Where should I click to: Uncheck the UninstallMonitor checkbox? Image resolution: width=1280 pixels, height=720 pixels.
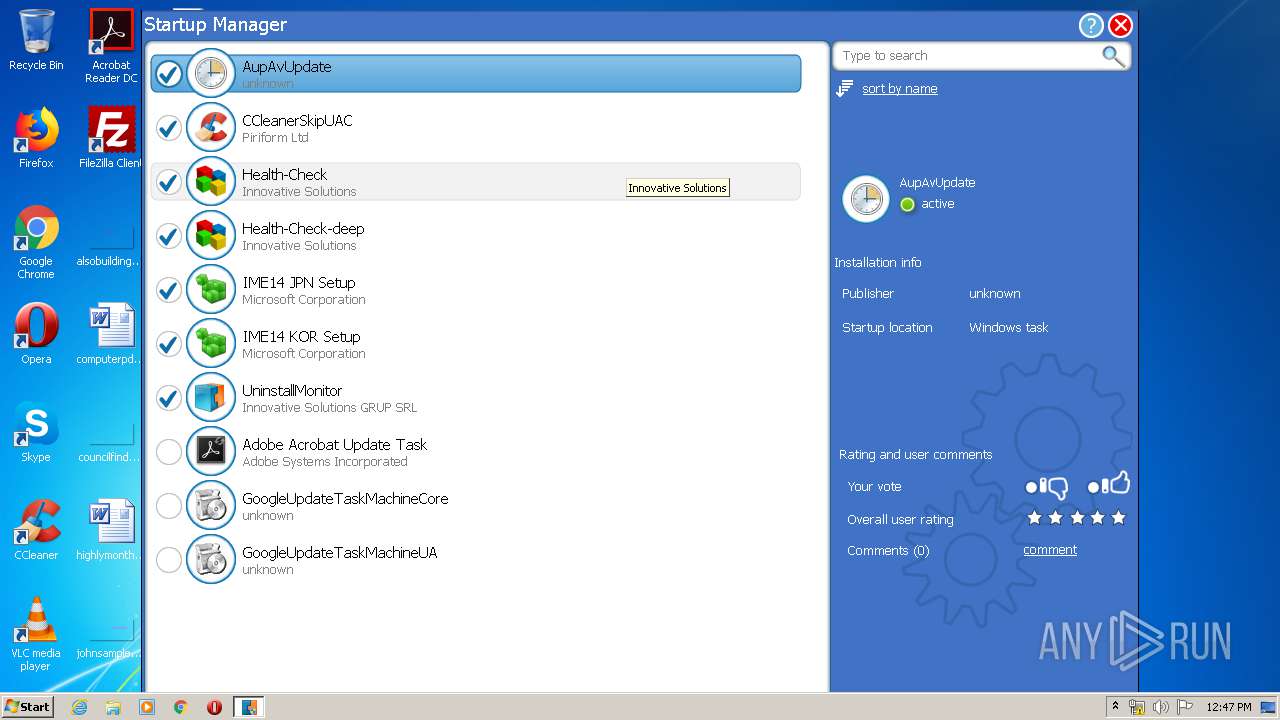[169, 398]
